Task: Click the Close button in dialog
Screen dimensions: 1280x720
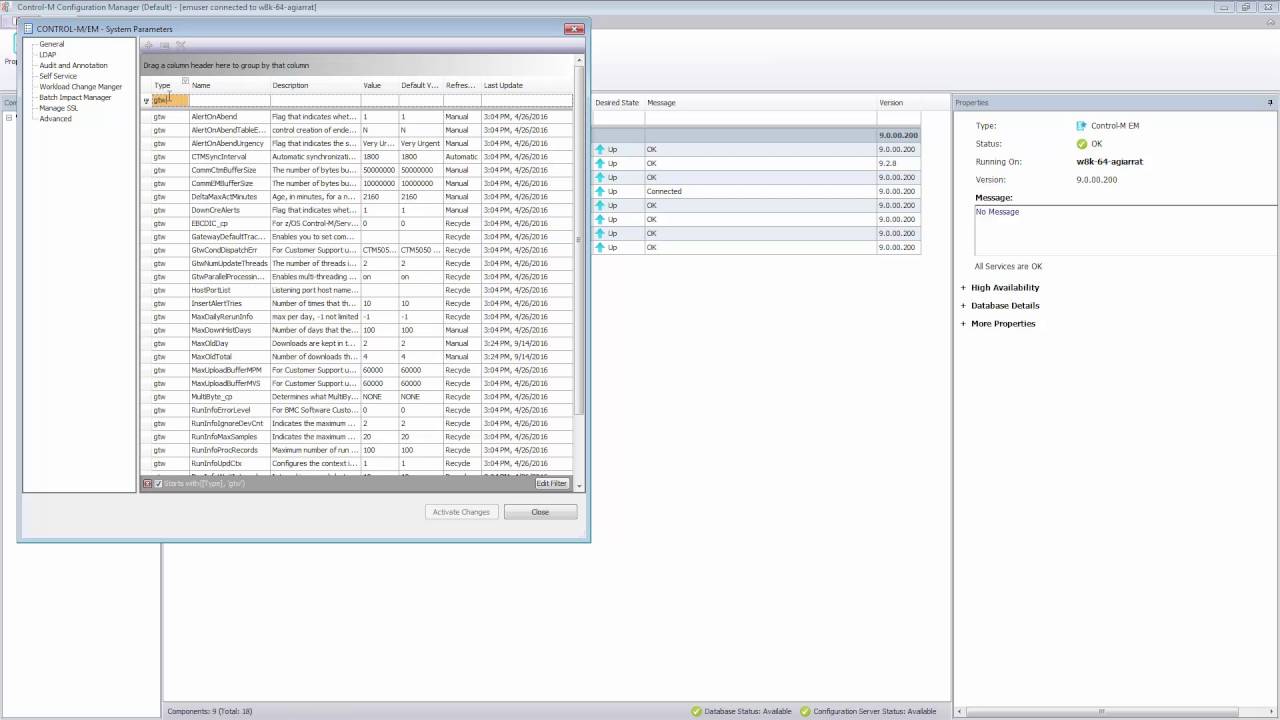Action: coord(540,512)
